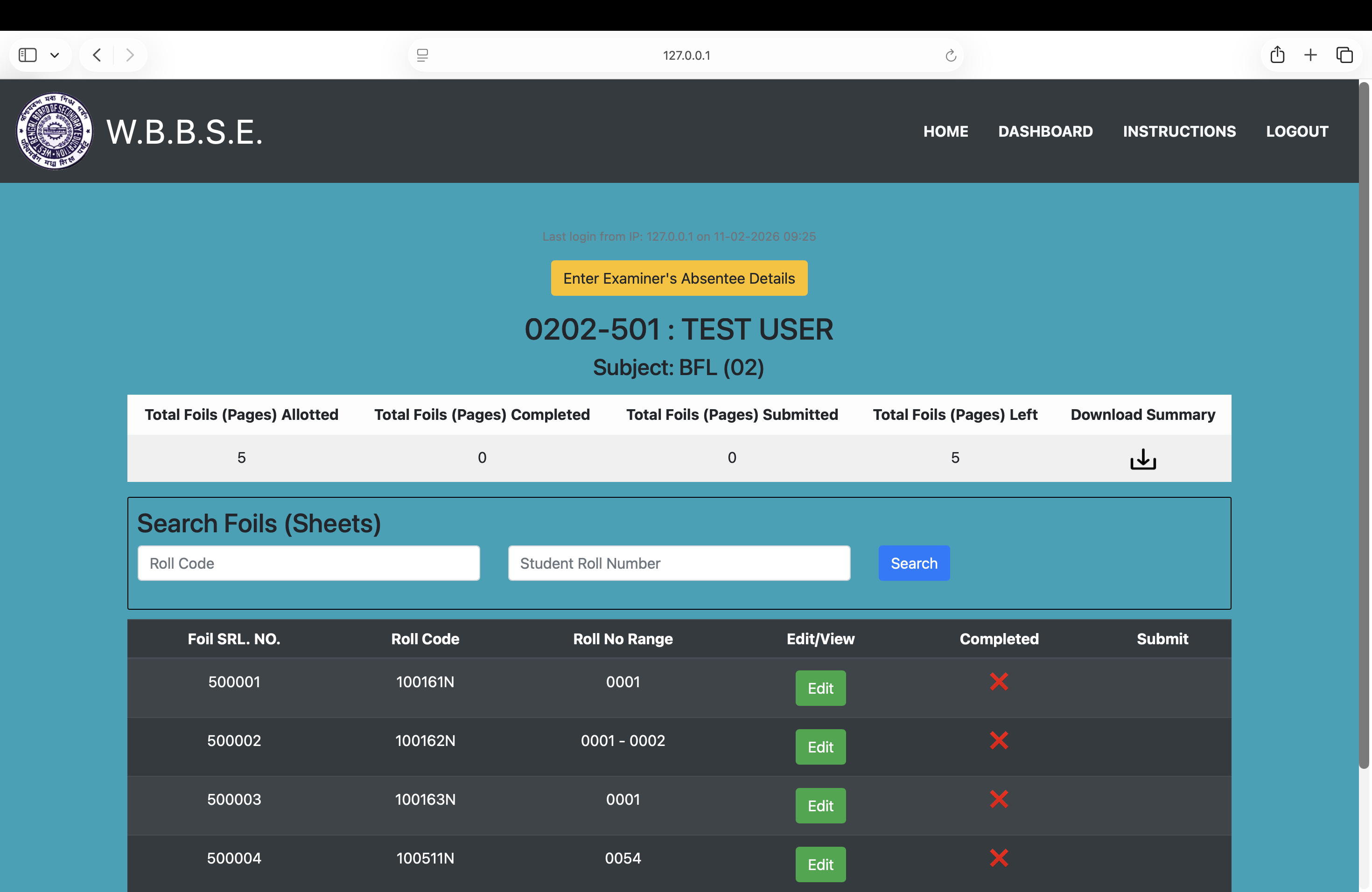Click the page reader icon in address bar
The width and height of the screenshot is (1372, 892).
[422, 56]
